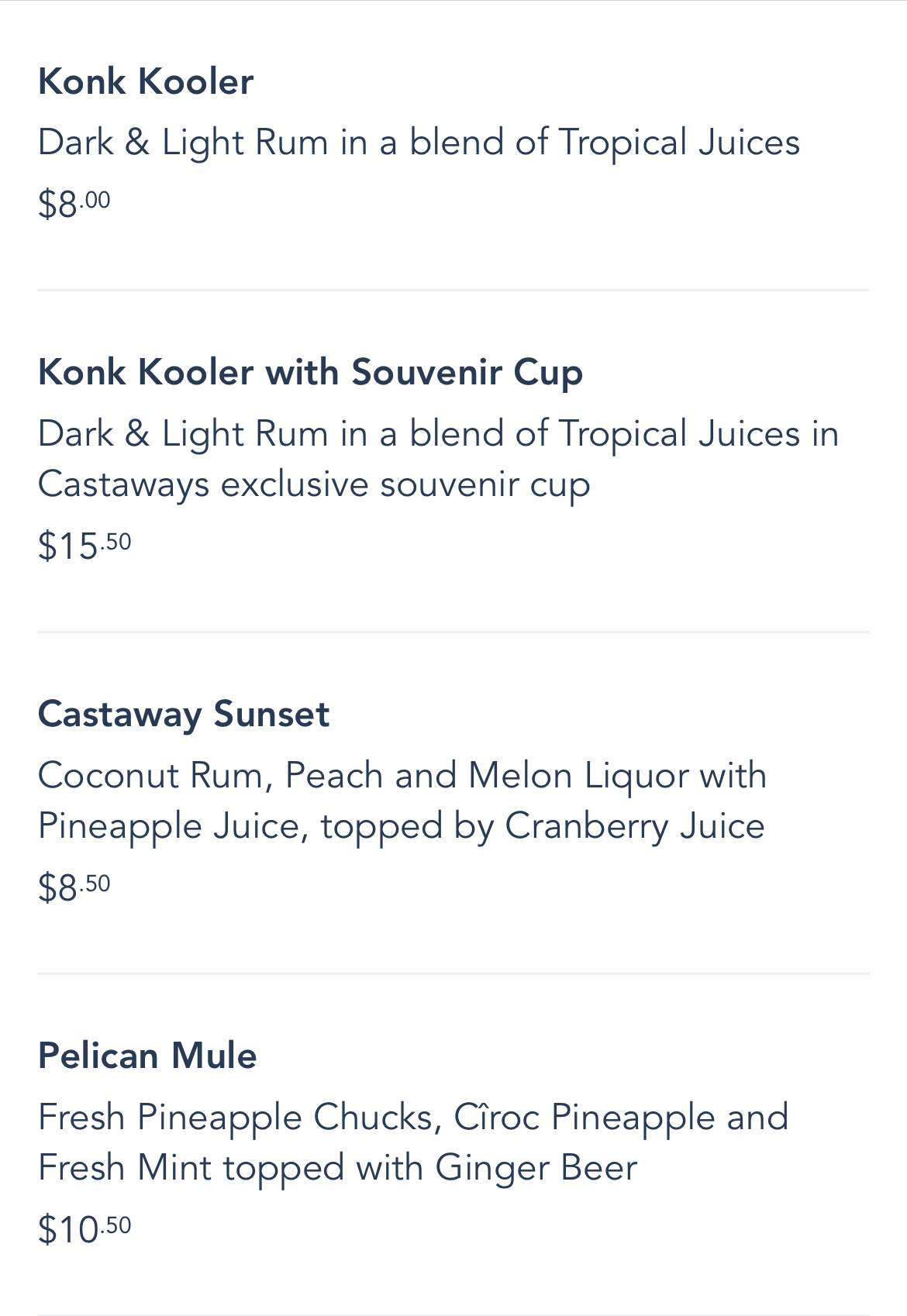Select Konk Kooler description text

(x=419, y=143)
